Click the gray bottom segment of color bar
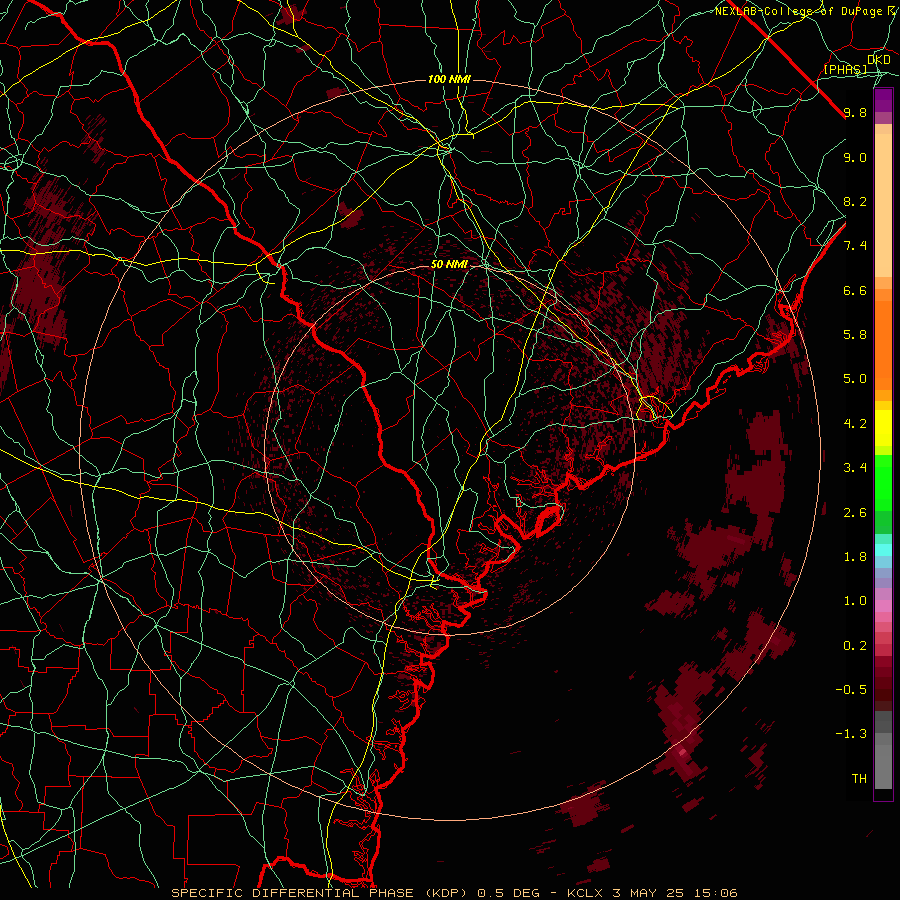This screenshot has height=900, width=900. click(x=883, y=766)
